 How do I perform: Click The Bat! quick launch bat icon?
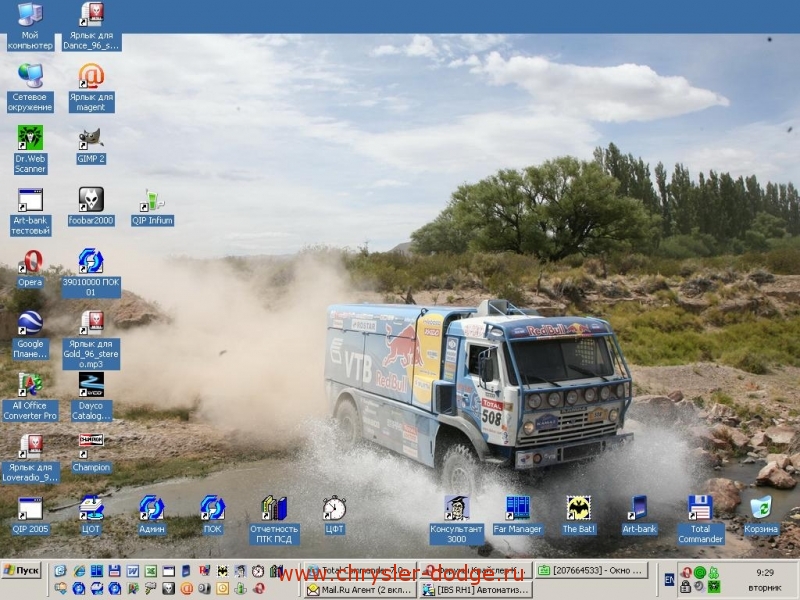coord(222,571)
